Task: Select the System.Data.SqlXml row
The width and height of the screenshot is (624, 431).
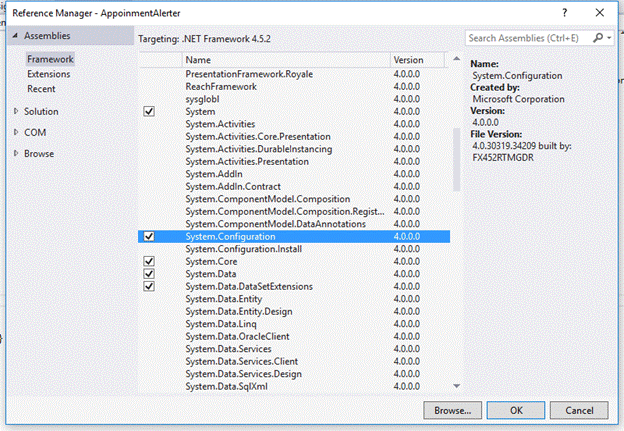Action: (294, 386)
